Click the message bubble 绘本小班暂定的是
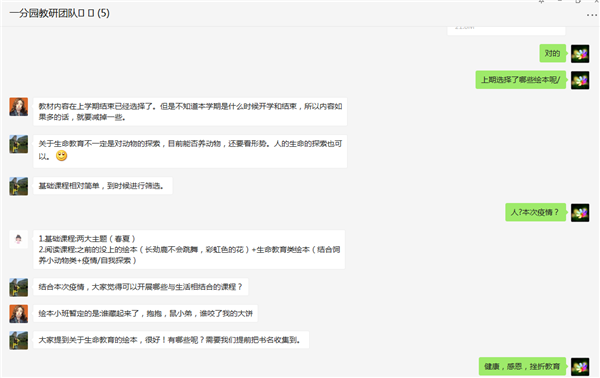600x378 pixels. point(145,313)
